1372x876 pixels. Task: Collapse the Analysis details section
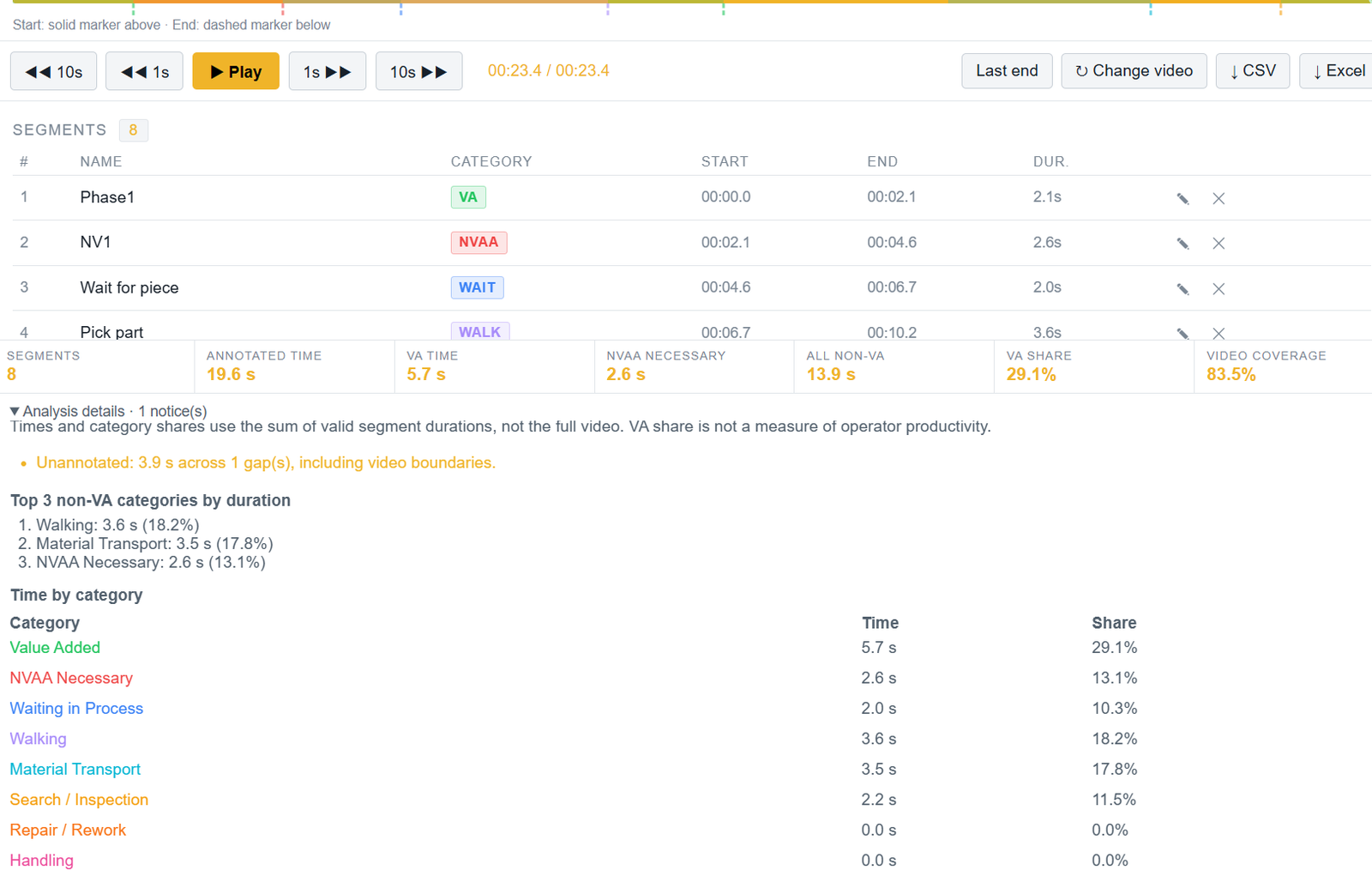(x=108, y=411)
